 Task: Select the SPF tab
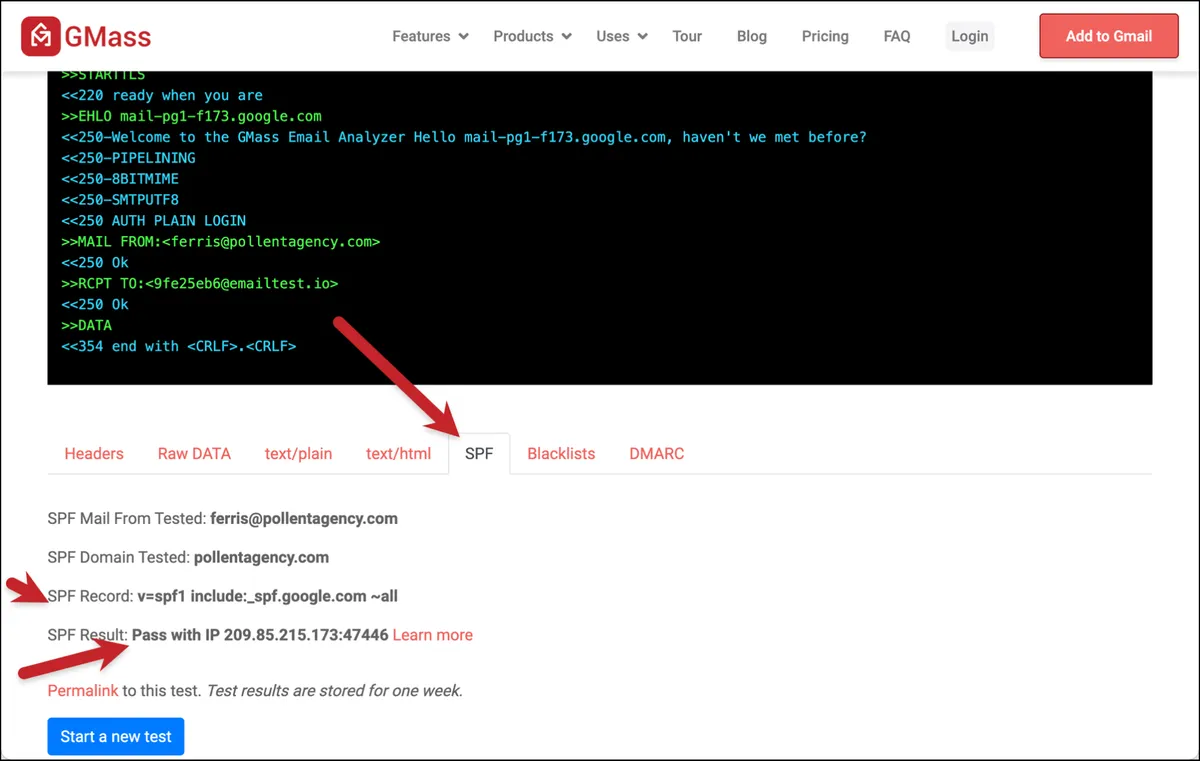(479, 453)
